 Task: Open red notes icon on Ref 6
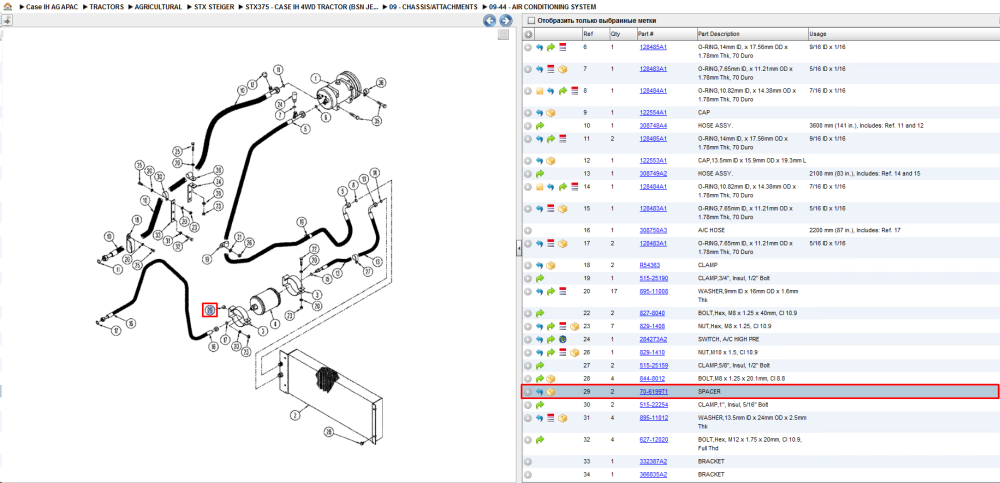pyautogui.click(x=562, y=47)
